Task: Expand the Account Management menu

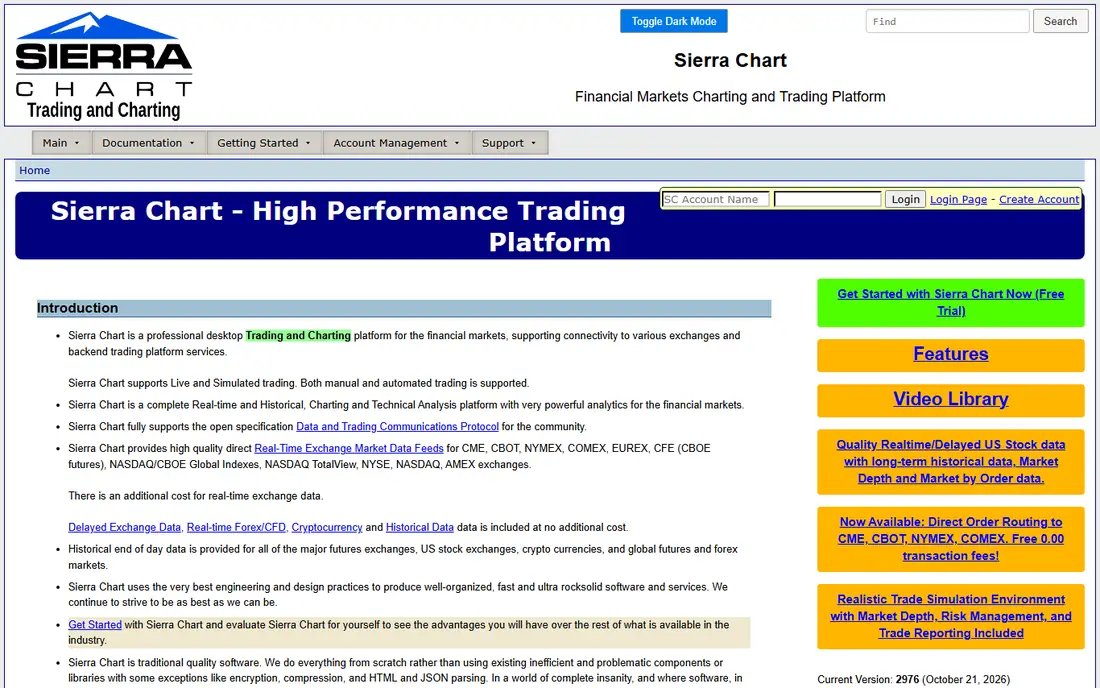Action: point(396,143)
